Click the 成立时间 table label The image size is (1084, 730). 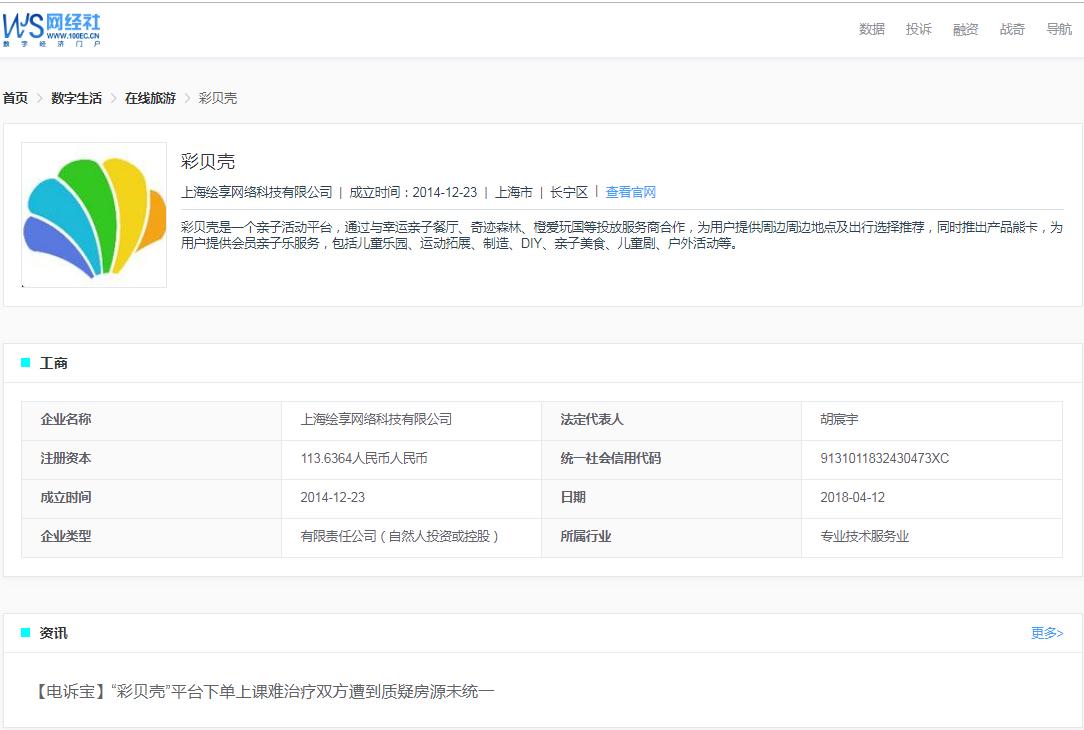point(66,497)
